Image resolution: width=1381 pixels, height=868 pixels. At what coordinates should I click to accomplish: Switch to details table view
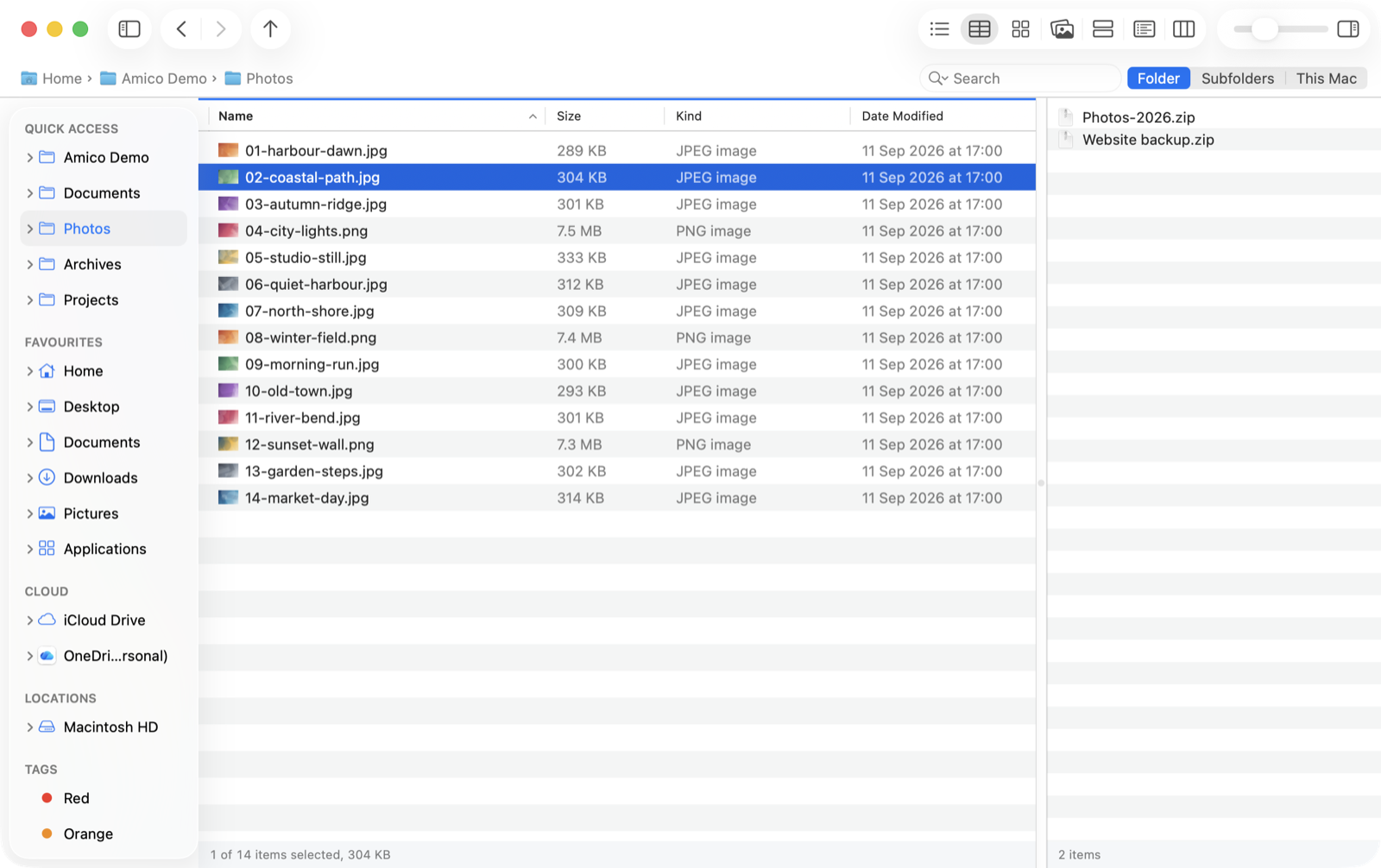tap(980, 29)
